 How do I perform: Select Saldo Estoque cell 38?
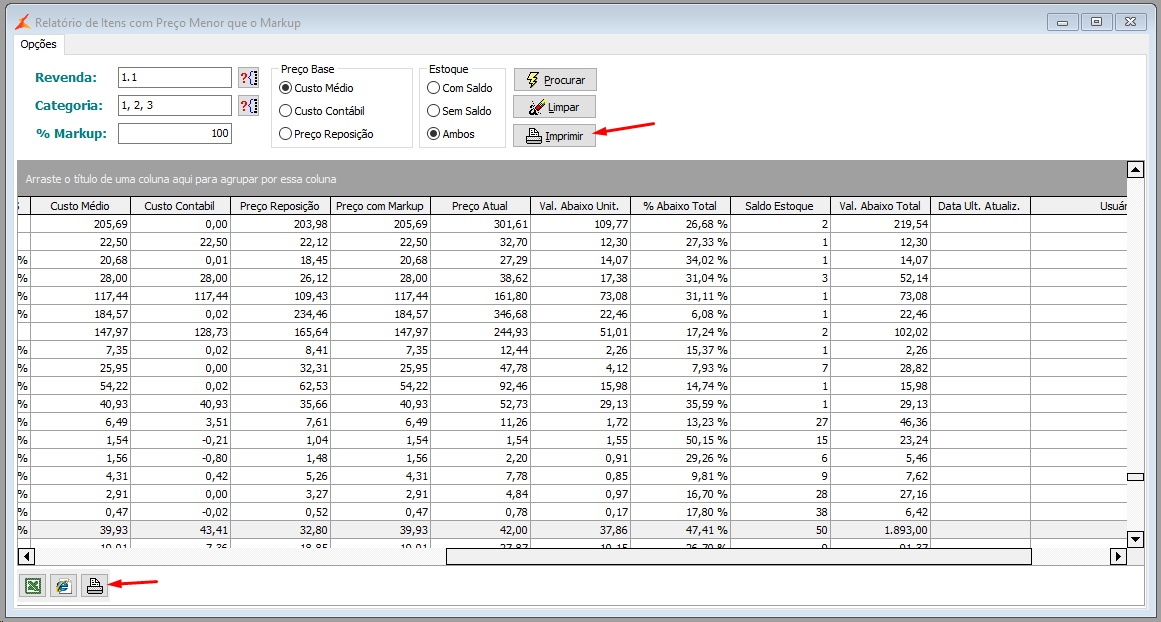(x=780, y=512)
